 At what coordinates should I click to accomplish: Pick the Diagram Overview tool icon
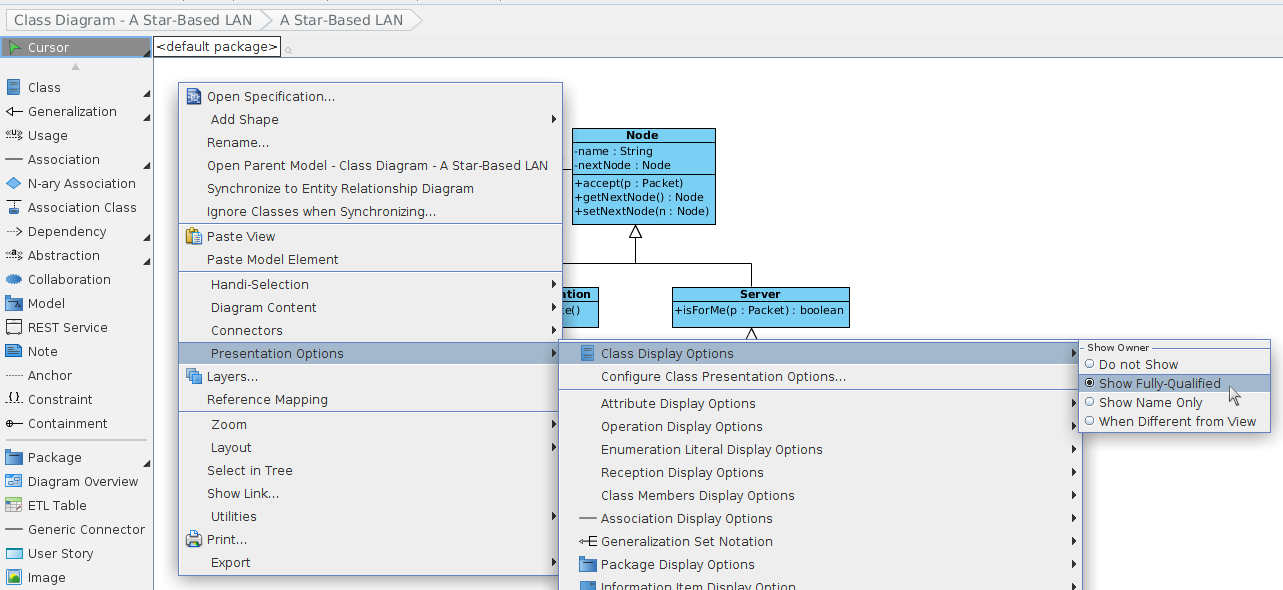tap(14, 481)
